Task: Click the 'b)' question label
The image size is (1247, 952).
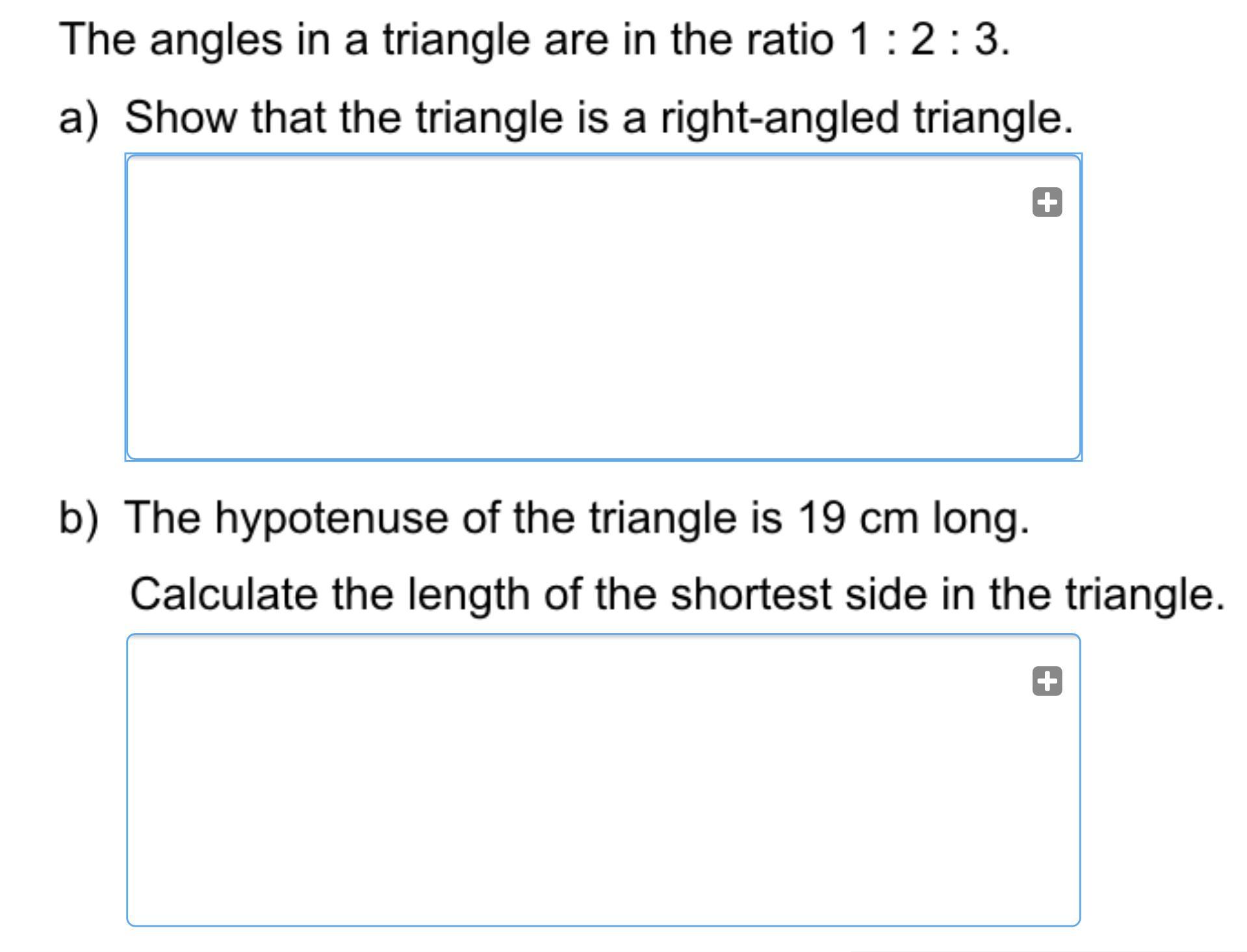Action: point(79,518)
